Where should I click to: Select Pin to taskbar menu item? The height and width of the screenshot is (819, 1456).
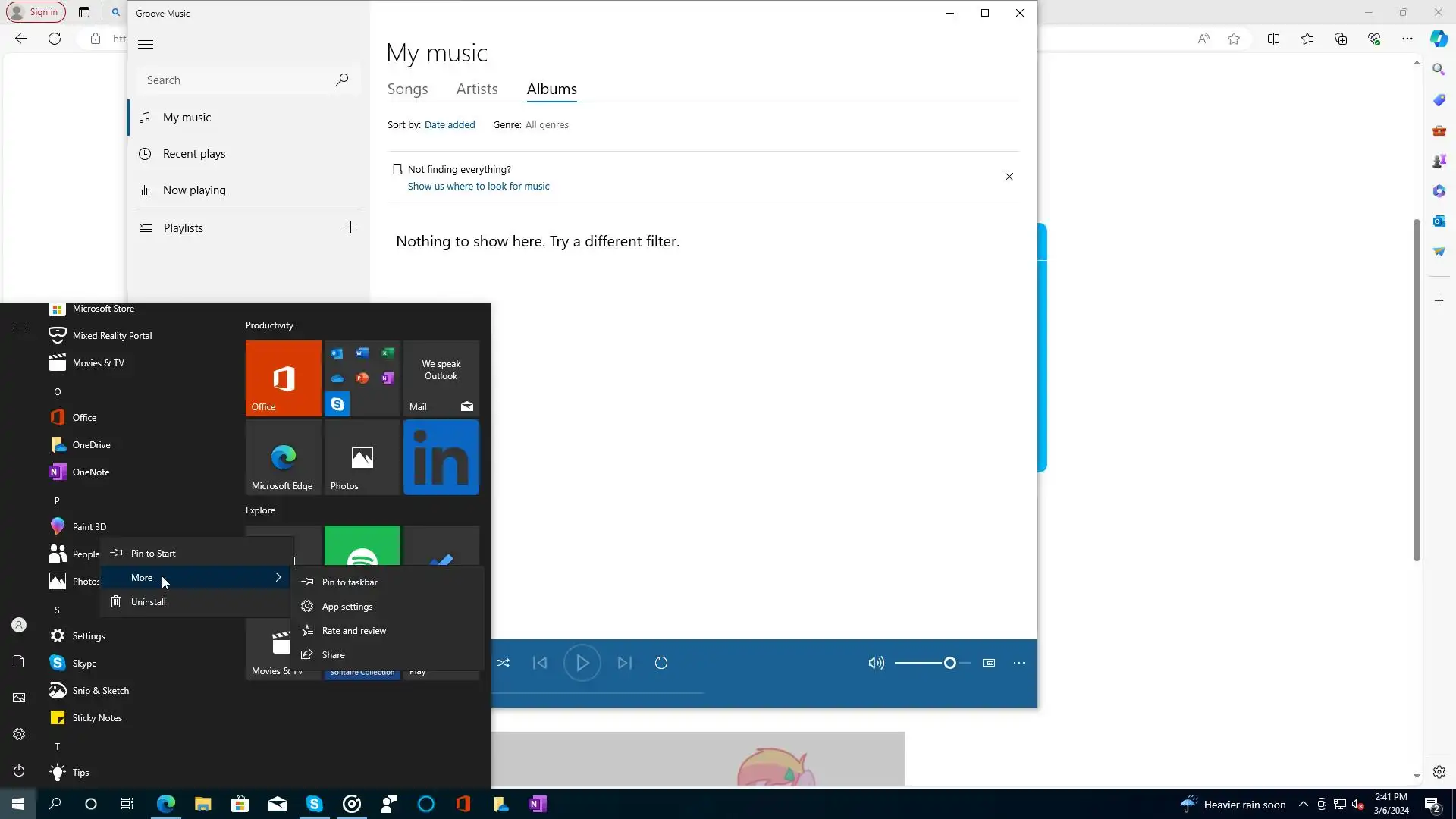click(x=350, y=582)
